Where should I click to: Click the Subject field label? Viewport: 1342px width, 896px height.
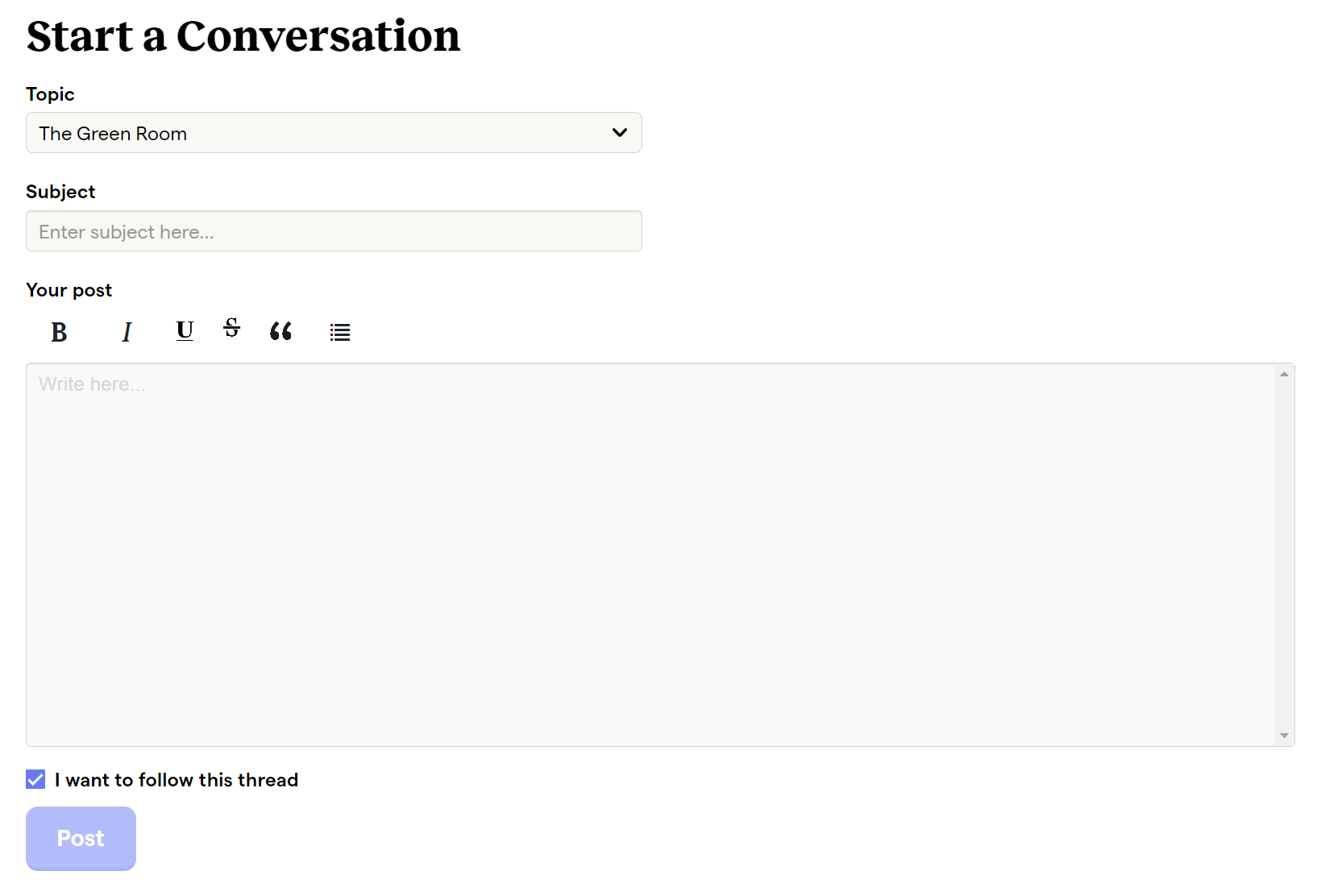pos(60,192)
